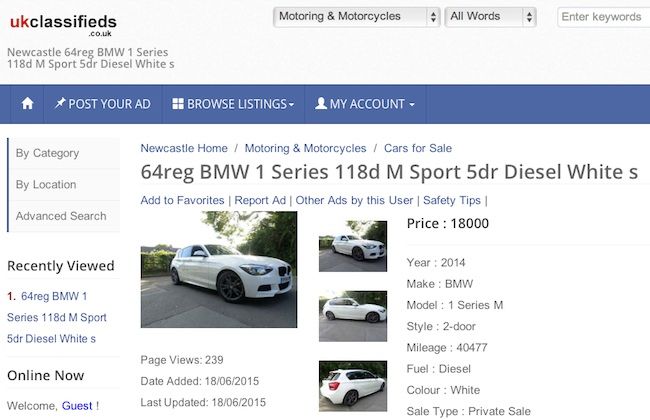The height and width of the screenshot is (420, 650).
Task: Click Add to Favorites link
Action: 182,200
